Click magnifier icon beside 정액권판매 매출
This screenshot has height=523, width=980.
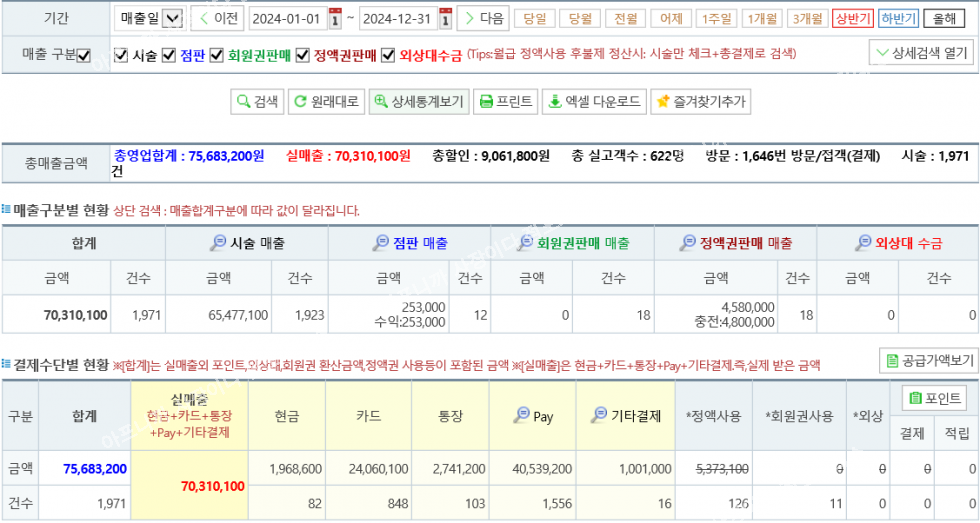point(688,243)
